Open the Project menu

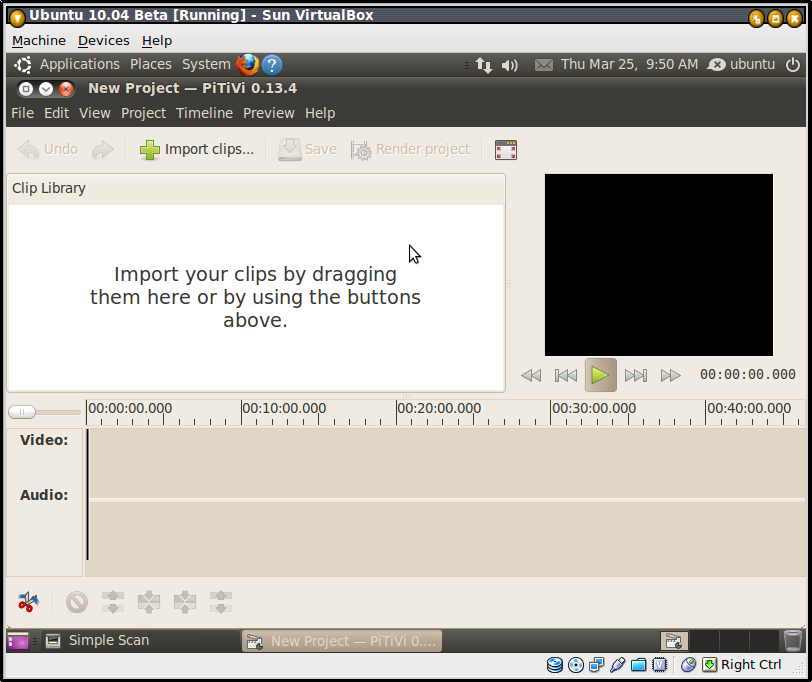pos(143,113)
